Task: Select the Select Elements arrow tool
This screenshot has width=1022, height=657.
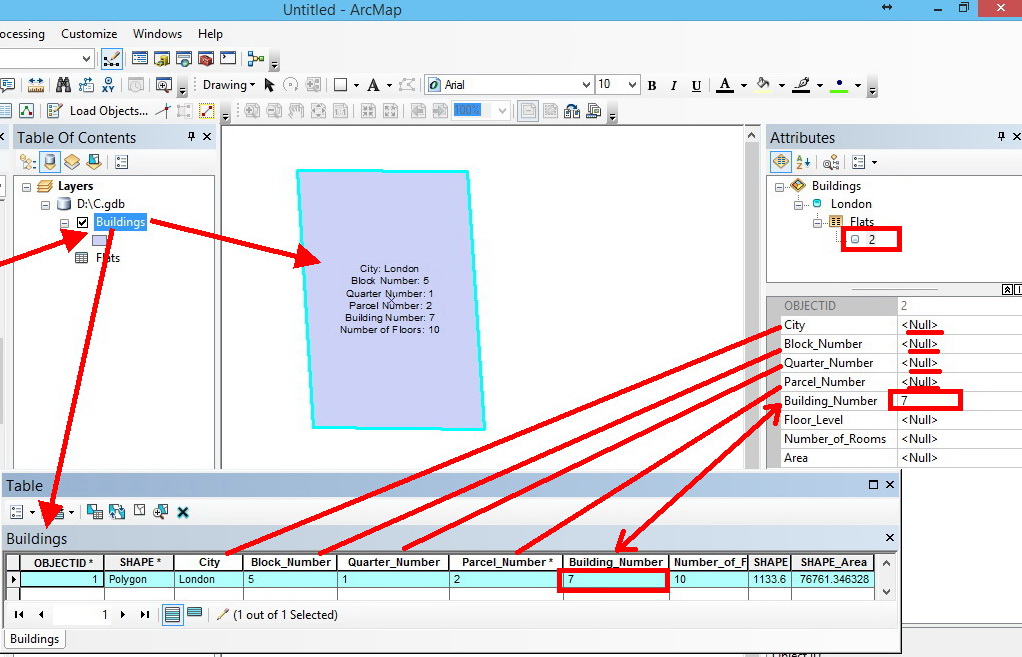Action: click(269, 85)
